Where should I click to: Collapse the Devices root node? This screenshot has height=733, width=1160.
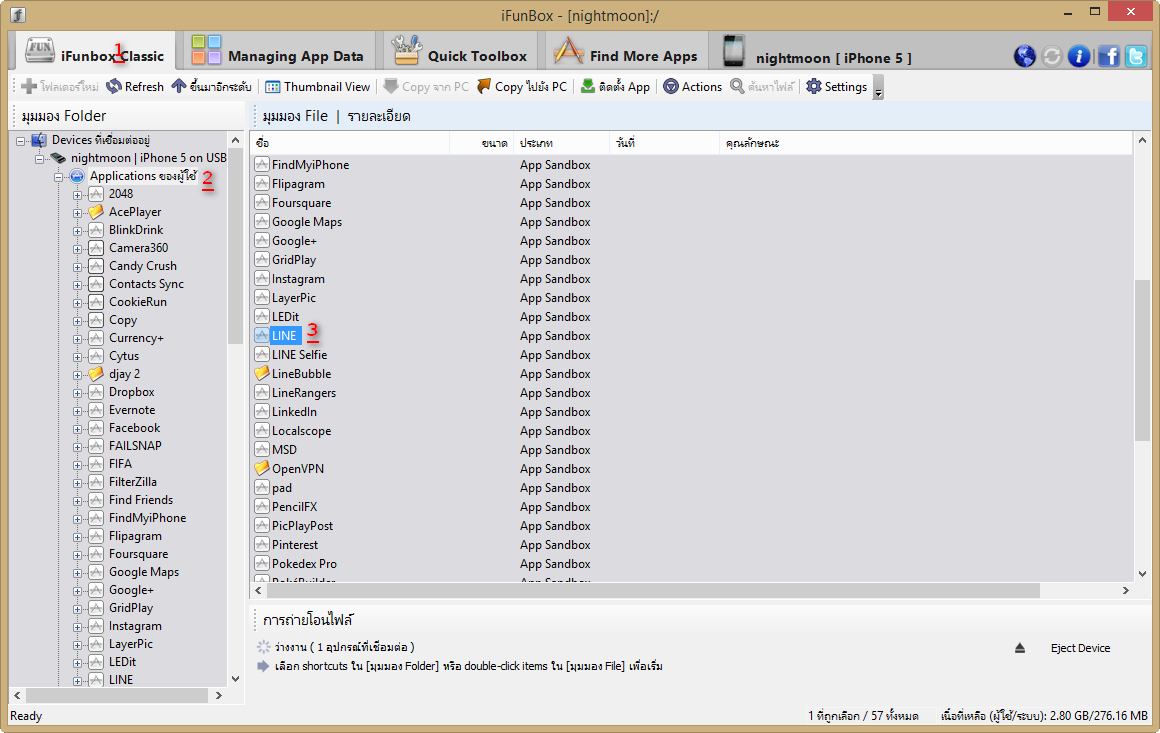[21, 141]
